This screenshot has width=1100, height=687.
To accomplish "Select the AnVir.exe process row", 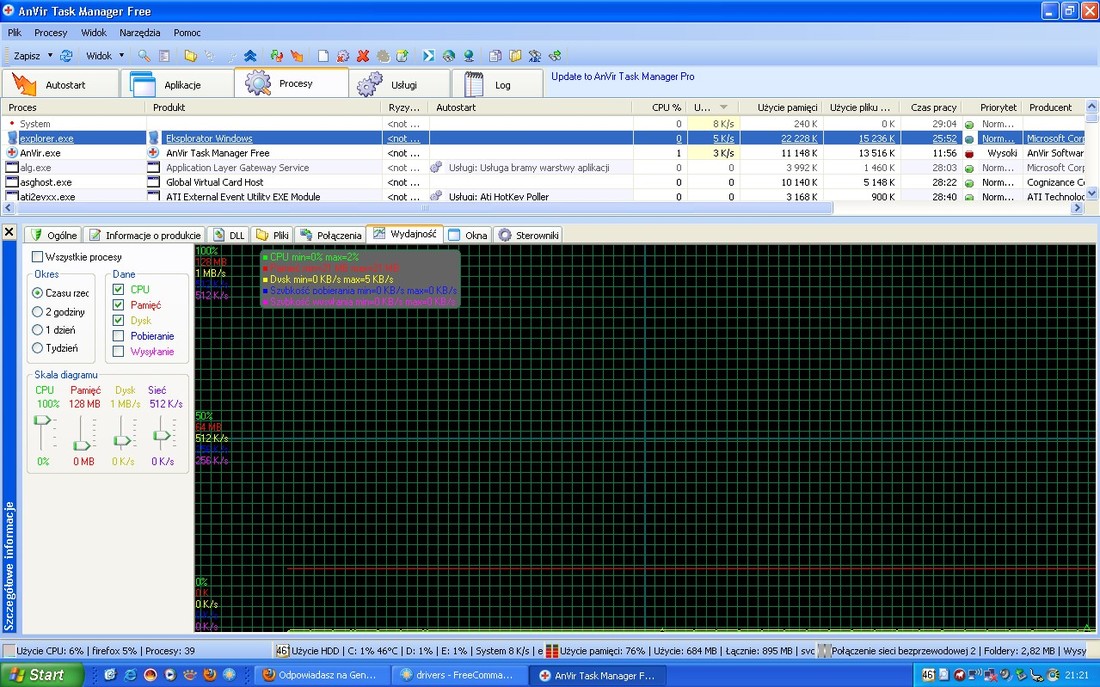I will pos(544,153).
